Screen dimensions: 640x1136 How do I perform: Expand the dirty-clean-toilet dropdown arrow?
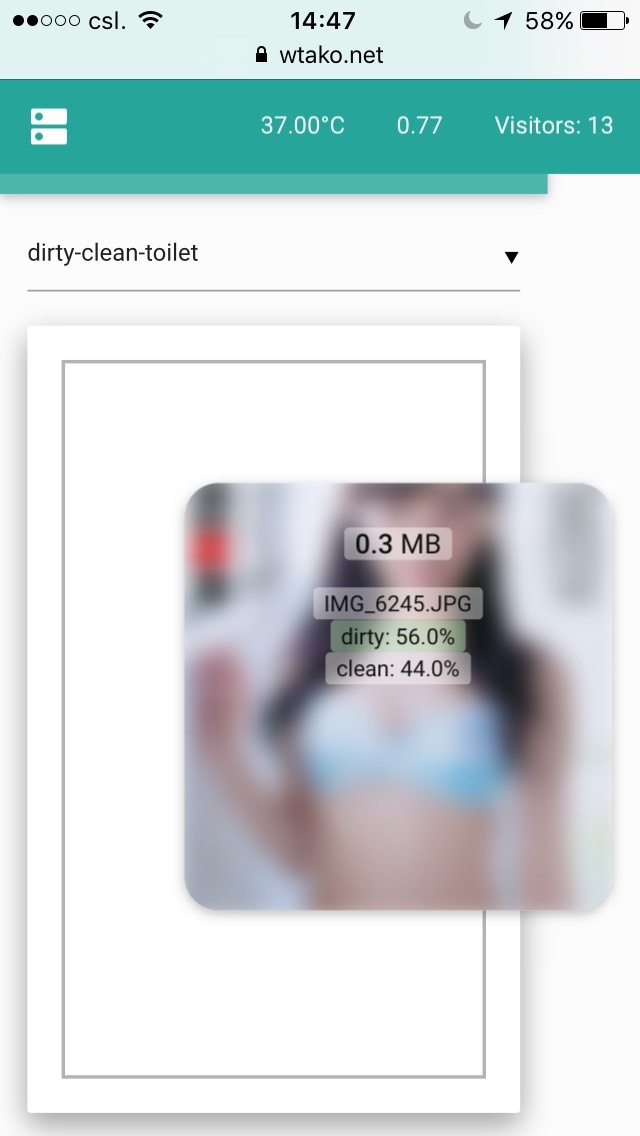511,257
